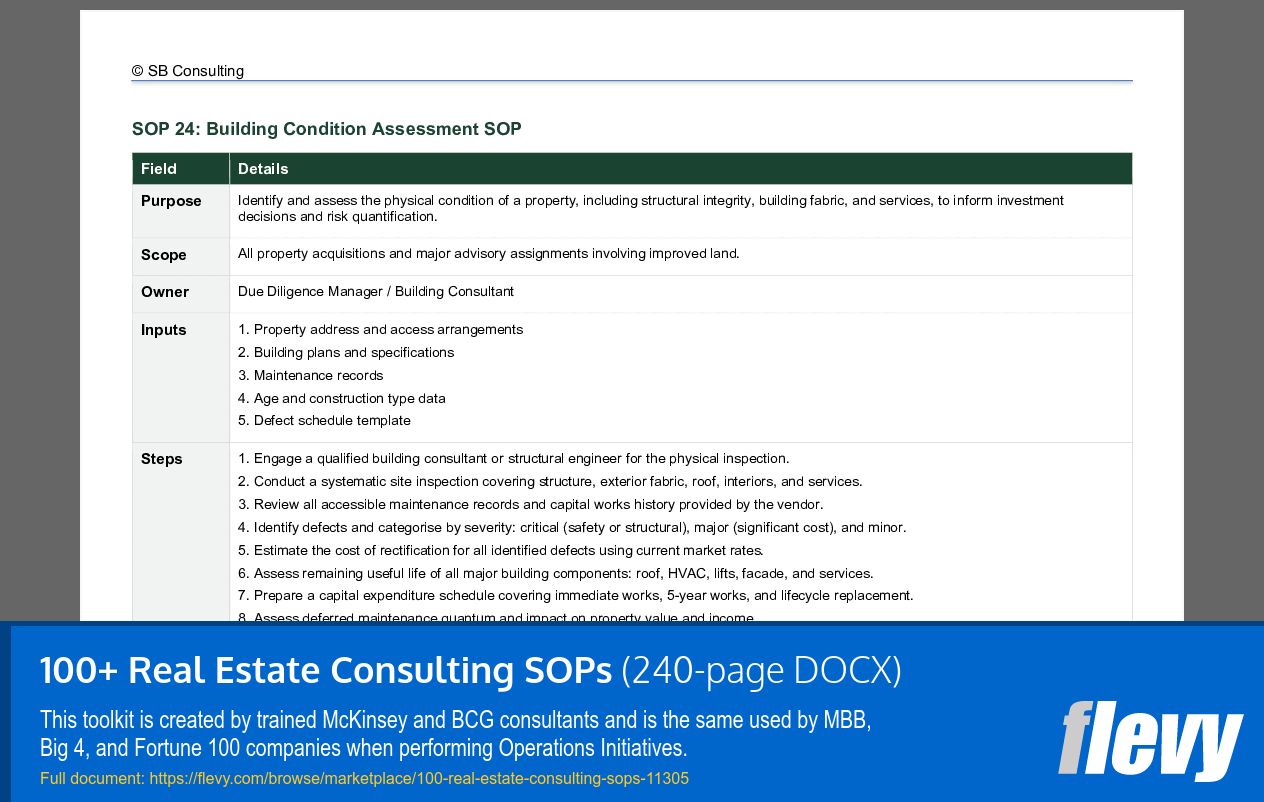Viewport: 1264px width, 802px height.
Task: Click the 'Details' column header
Action: [x=263, y=168]
